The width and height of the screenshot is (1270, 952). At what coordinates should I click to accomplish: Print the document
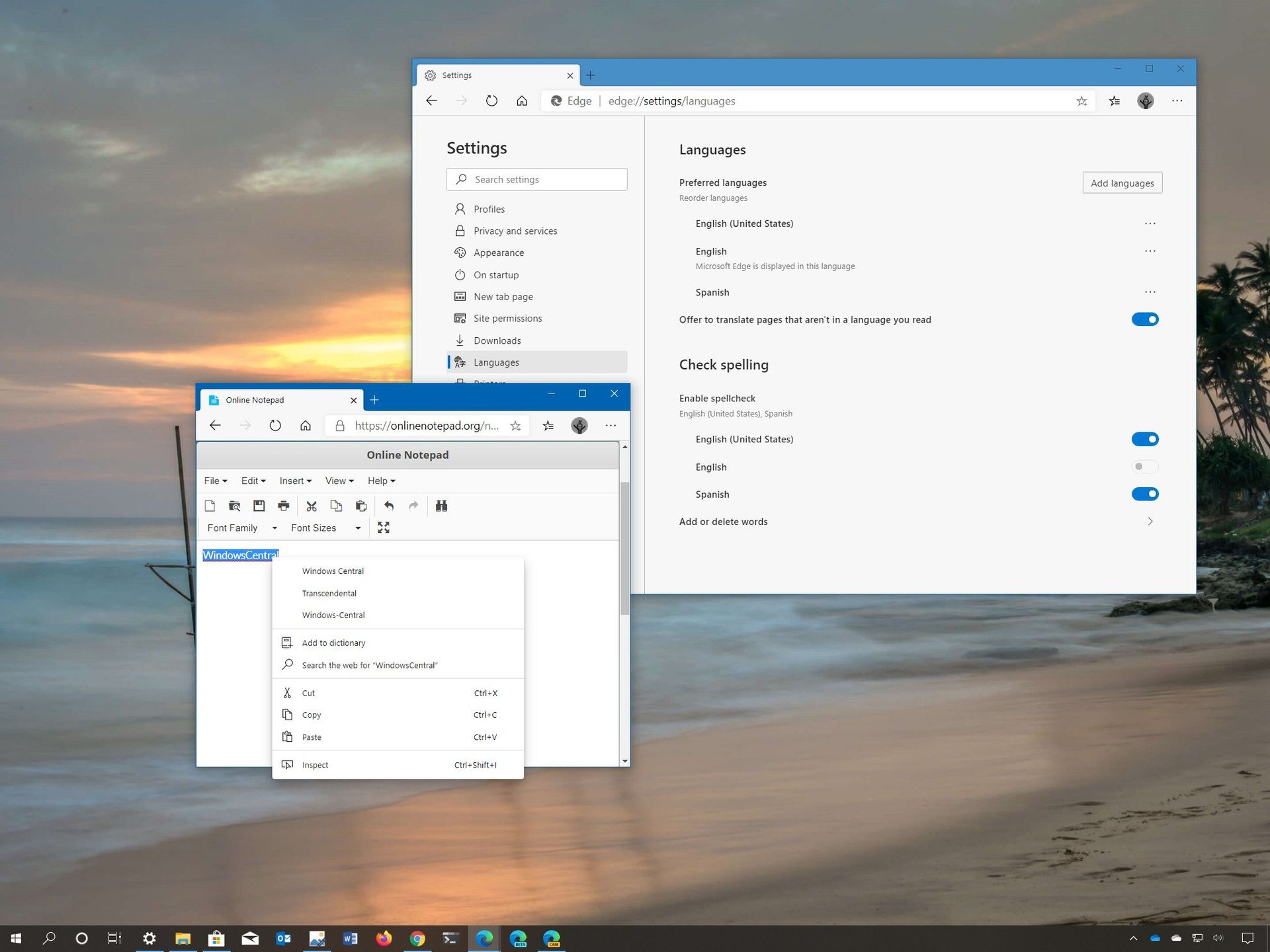283,506
